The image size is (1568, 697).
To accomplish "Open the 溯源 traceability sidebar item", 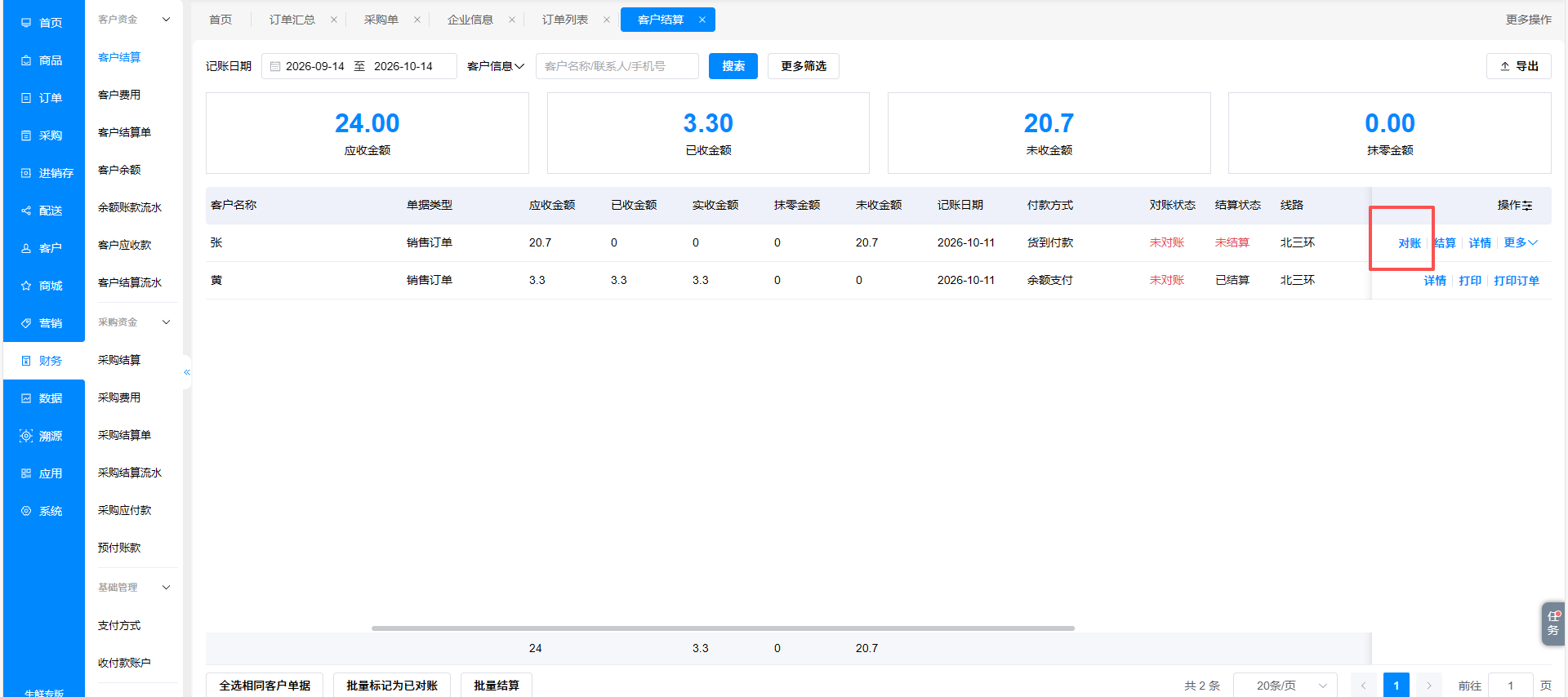I will 42,436.
